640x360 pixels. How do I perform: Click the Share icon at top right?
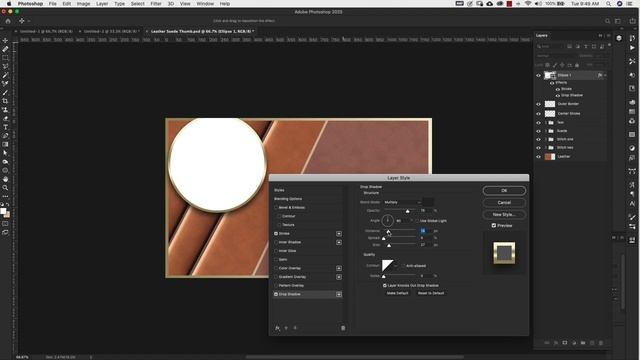(632, 21)
